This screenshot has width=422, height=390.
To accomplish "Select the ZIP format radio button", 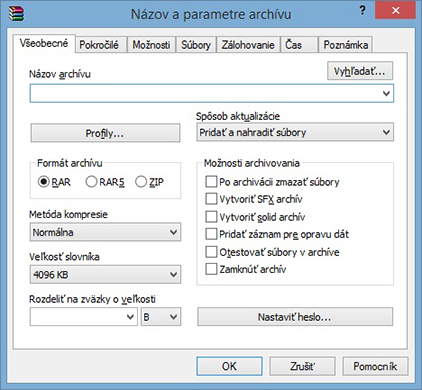I will pos(141,182).
